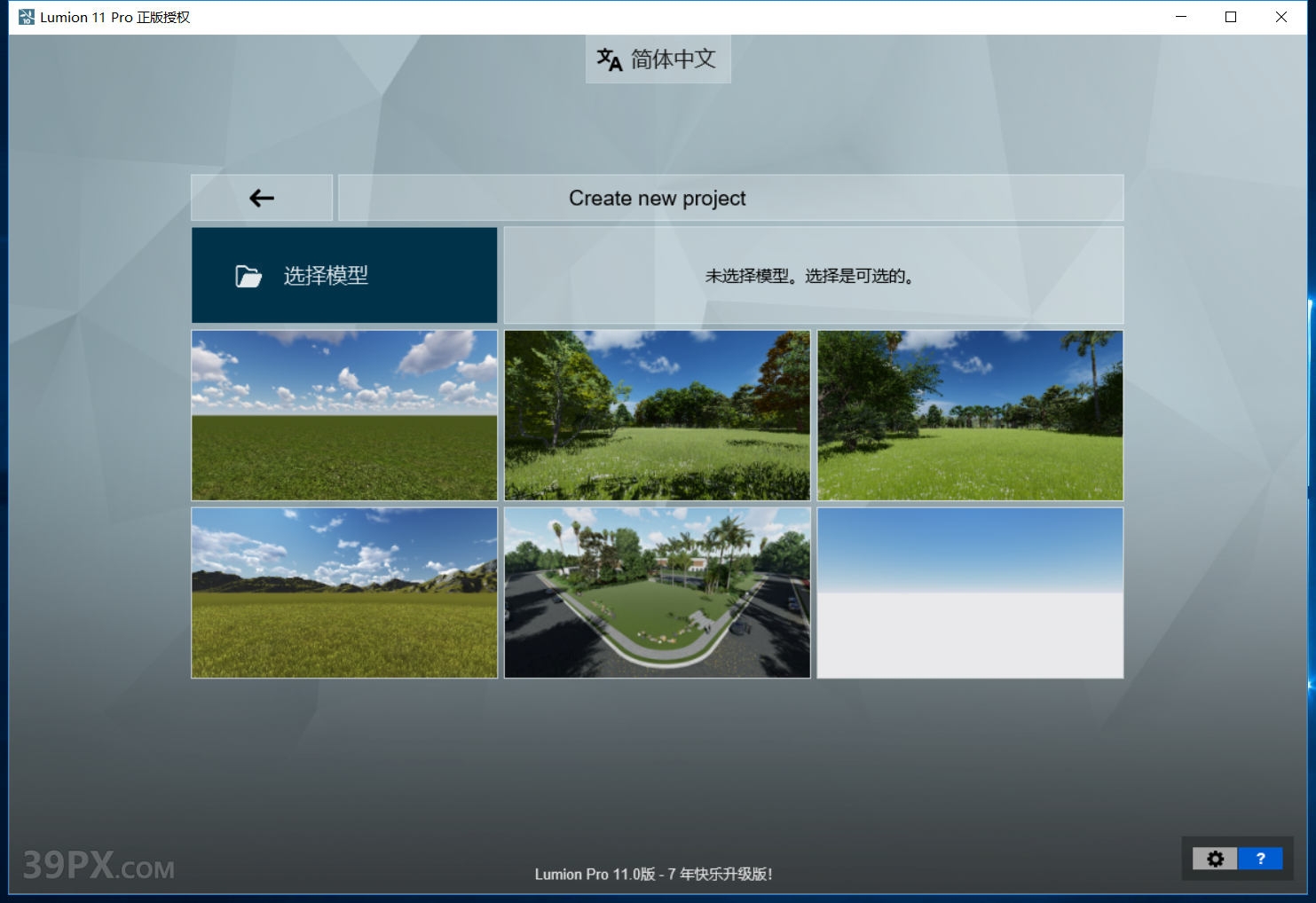Screen dimensions: 1316x903
Task: Pick the blank white ground scene
Action: pyautogui.click(x=970, y=593)
